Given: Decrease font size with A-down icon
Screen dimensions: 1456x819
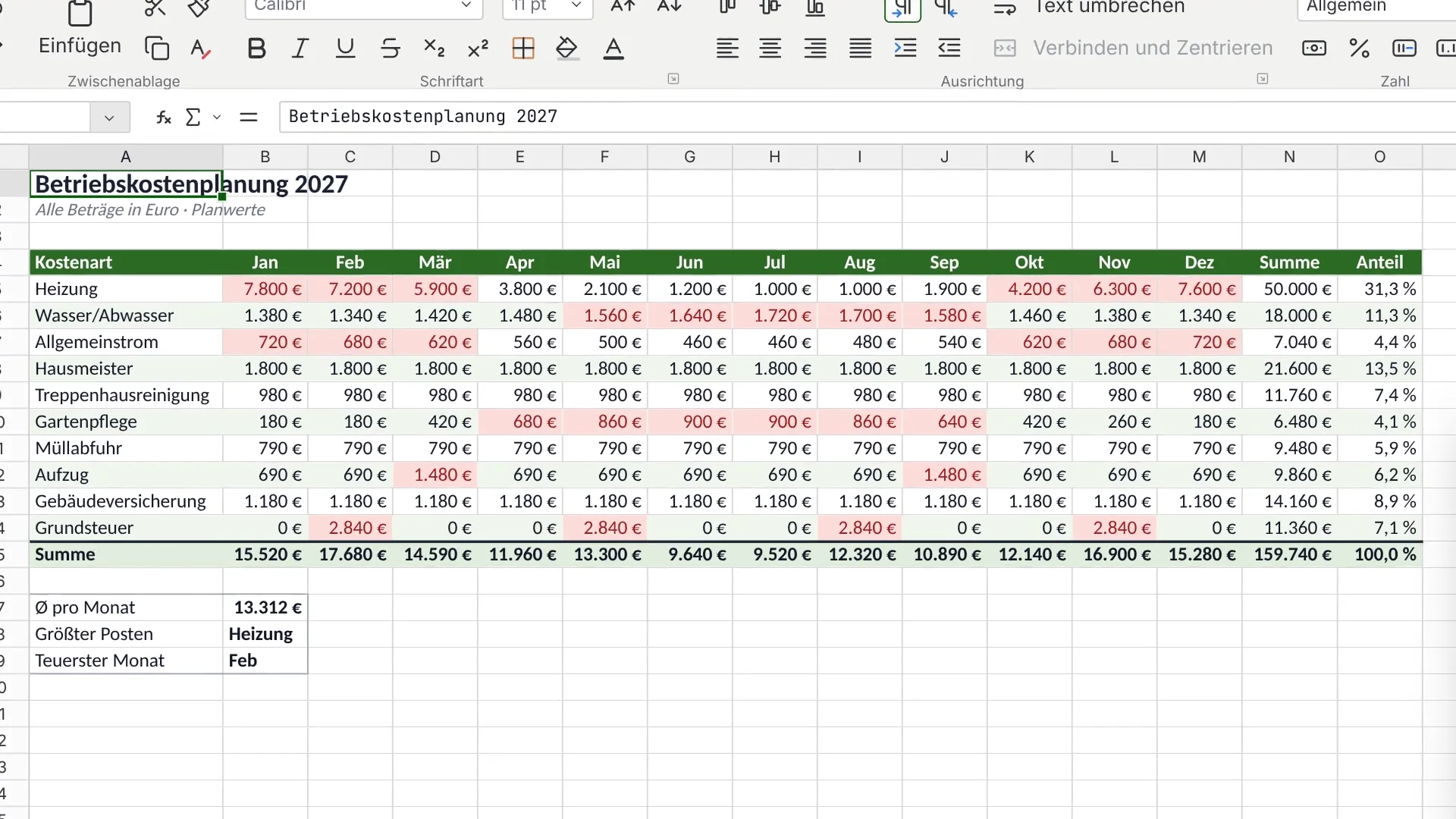Looking at the screenshot, I should 669,7.
